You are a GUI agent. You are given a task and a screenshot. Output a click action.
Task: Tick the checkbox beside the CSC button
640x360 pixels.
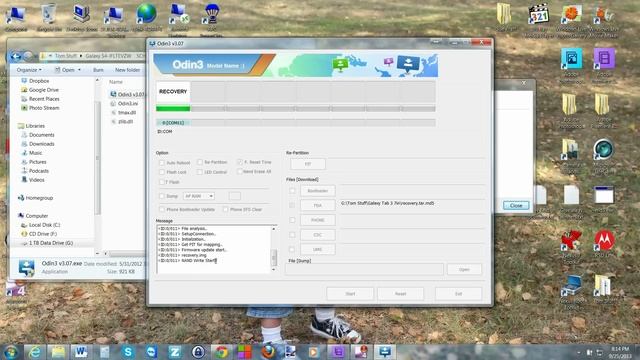292,235
